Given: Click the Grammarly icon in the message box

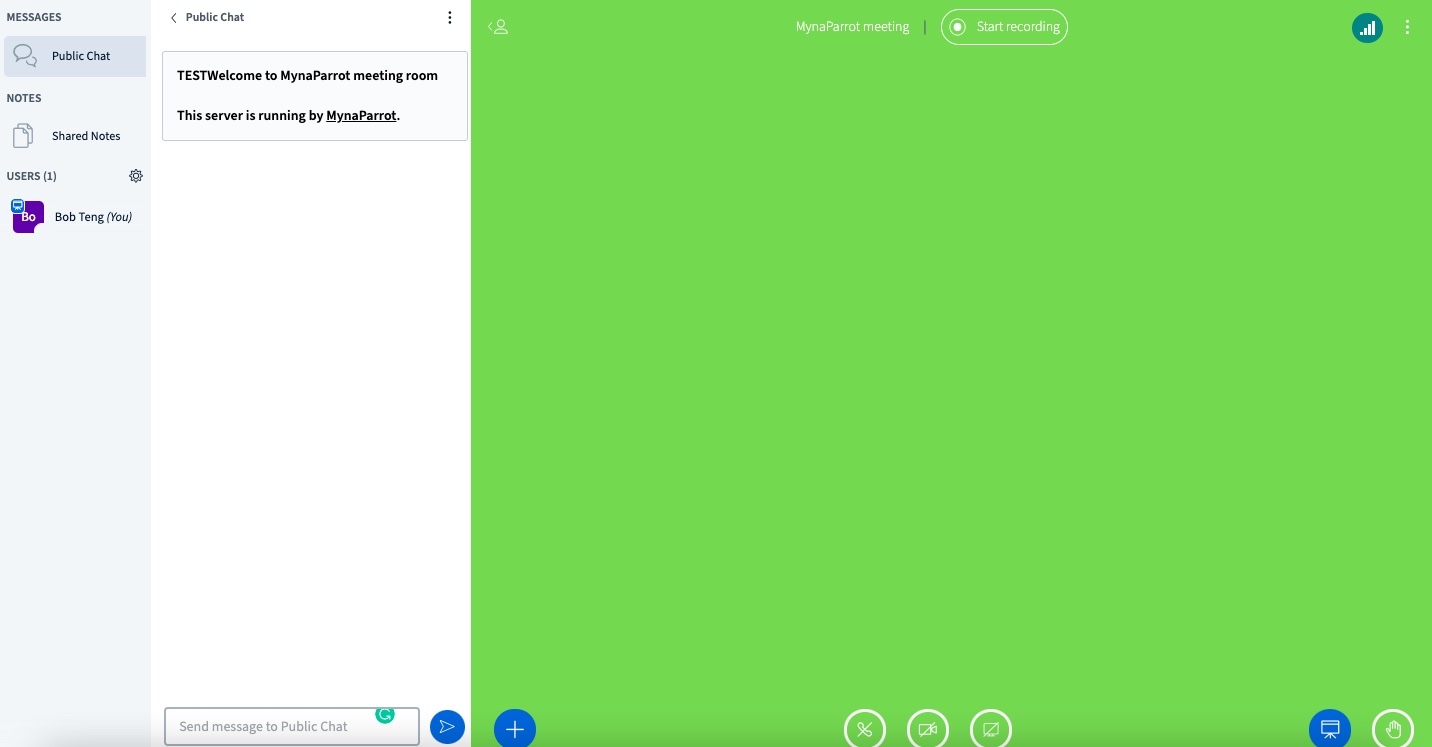Looking at the screenshot, I should (385, 714).
